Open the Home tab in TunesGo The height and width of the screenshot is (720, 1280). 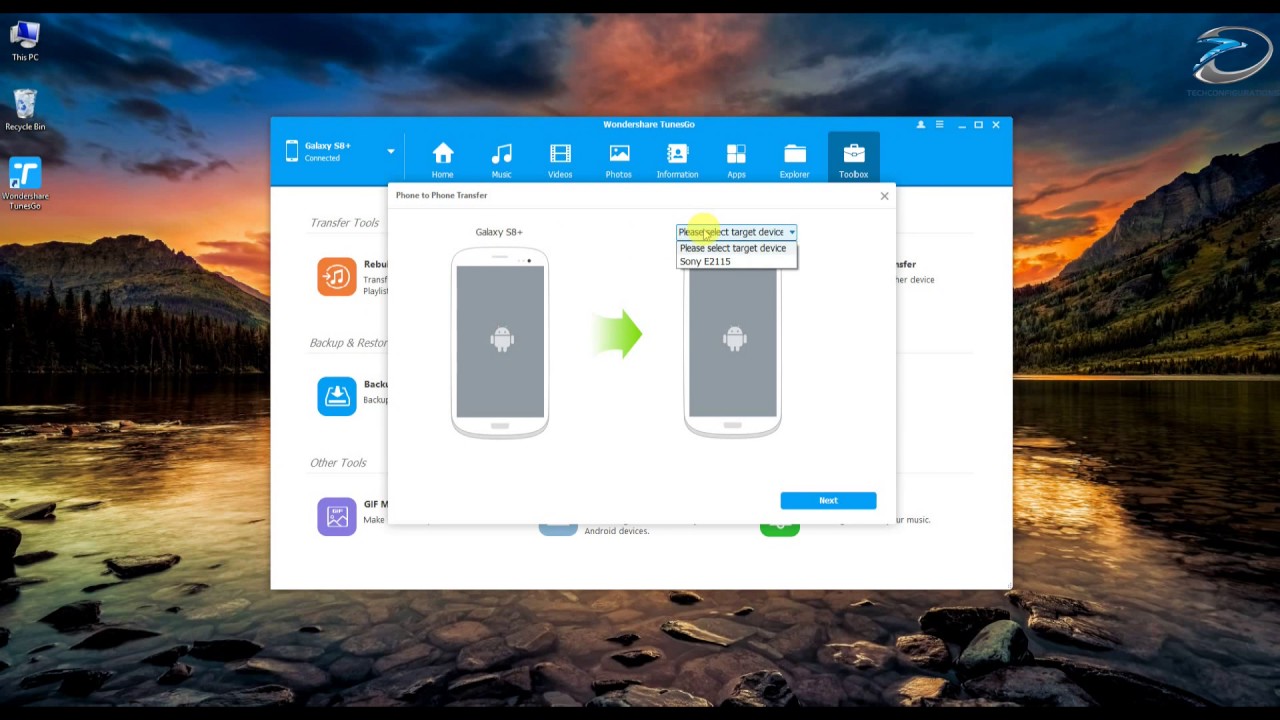[x=442, y=159]
